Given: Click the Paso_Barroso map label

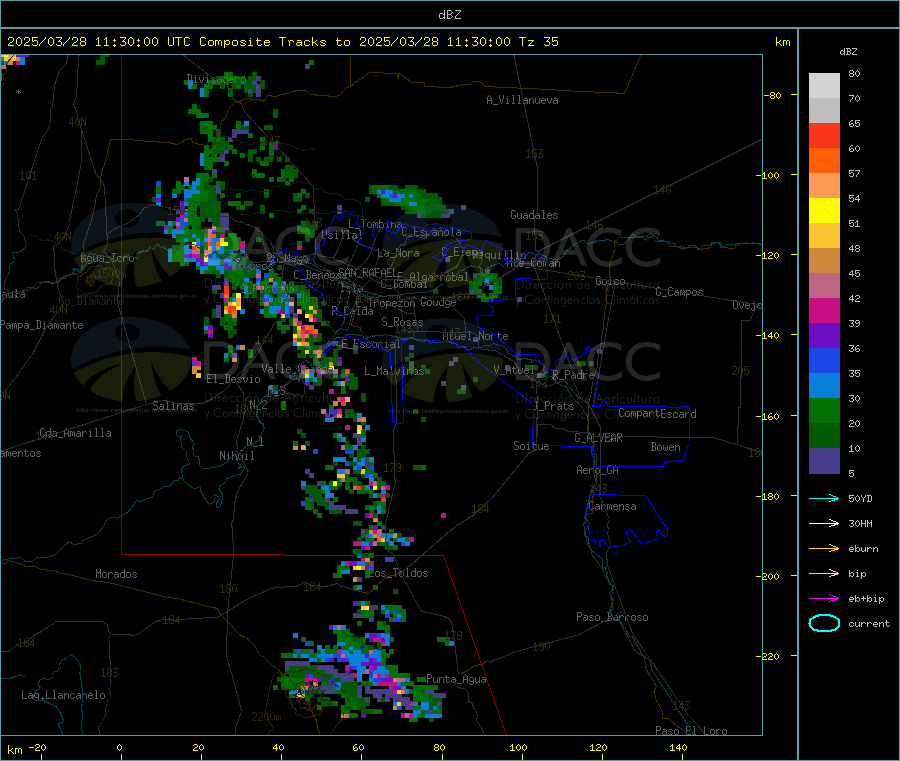Looking at the screenshot, I should point(612,617).
